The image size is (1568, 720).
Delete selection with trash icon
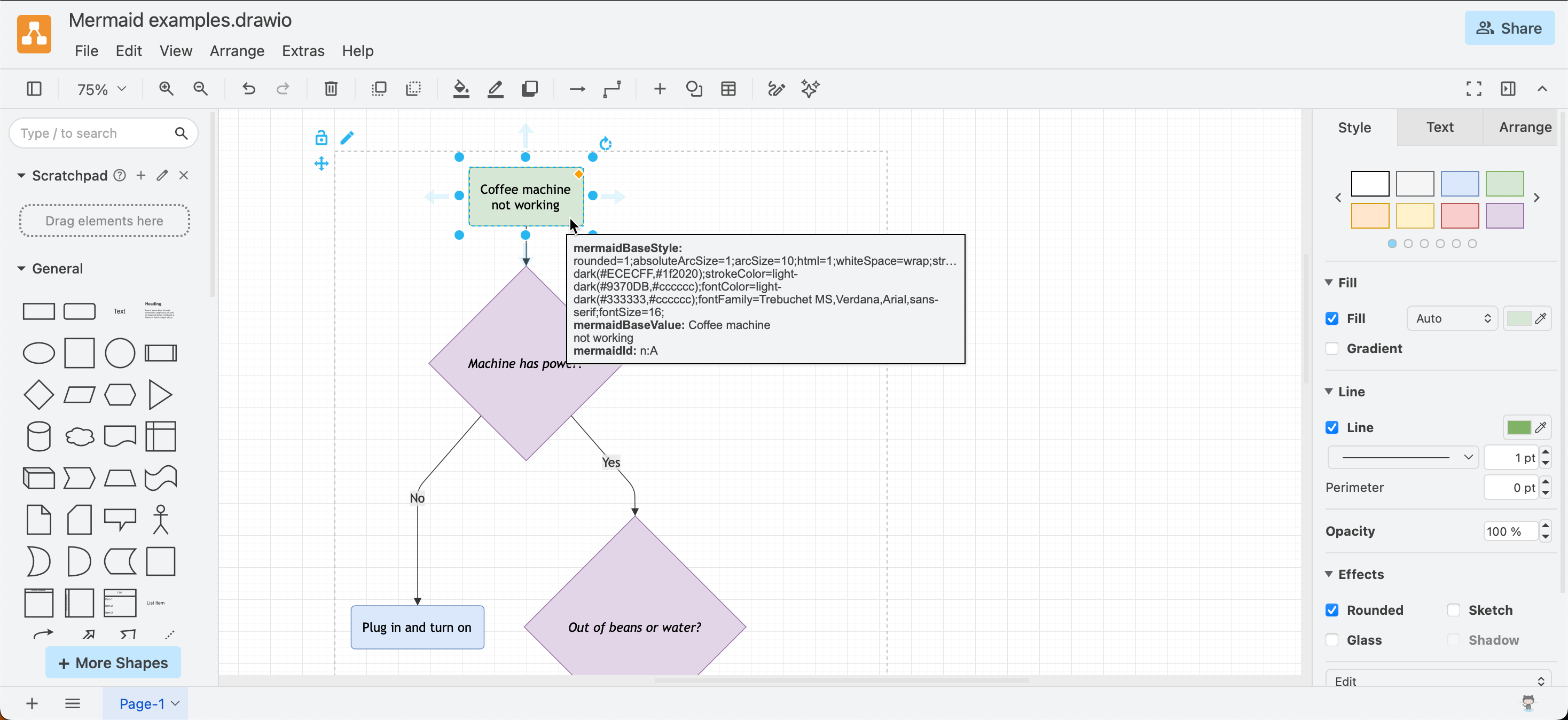(331, 89)
